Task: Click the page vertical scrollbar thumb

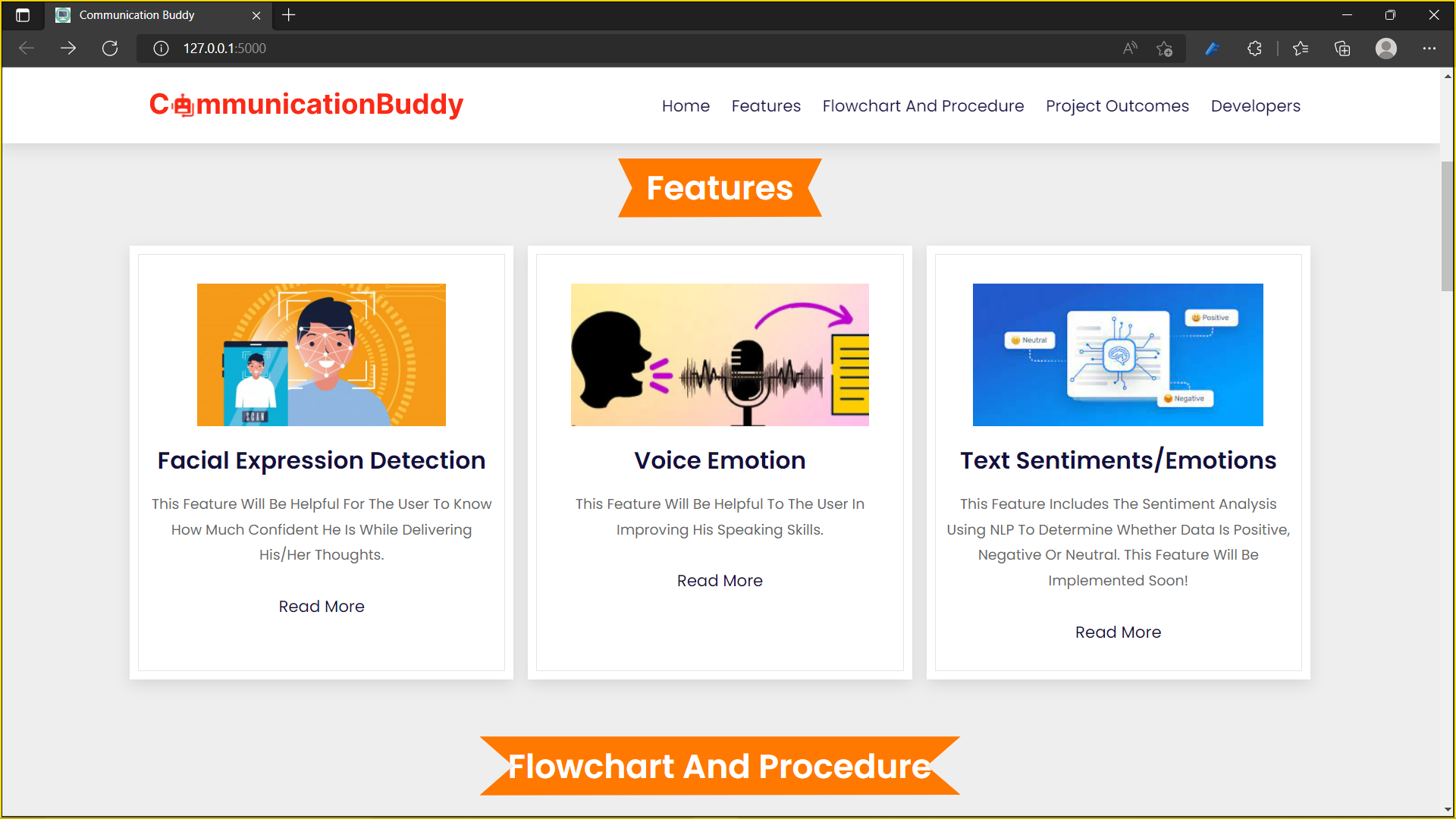Action: point(1447,226)
